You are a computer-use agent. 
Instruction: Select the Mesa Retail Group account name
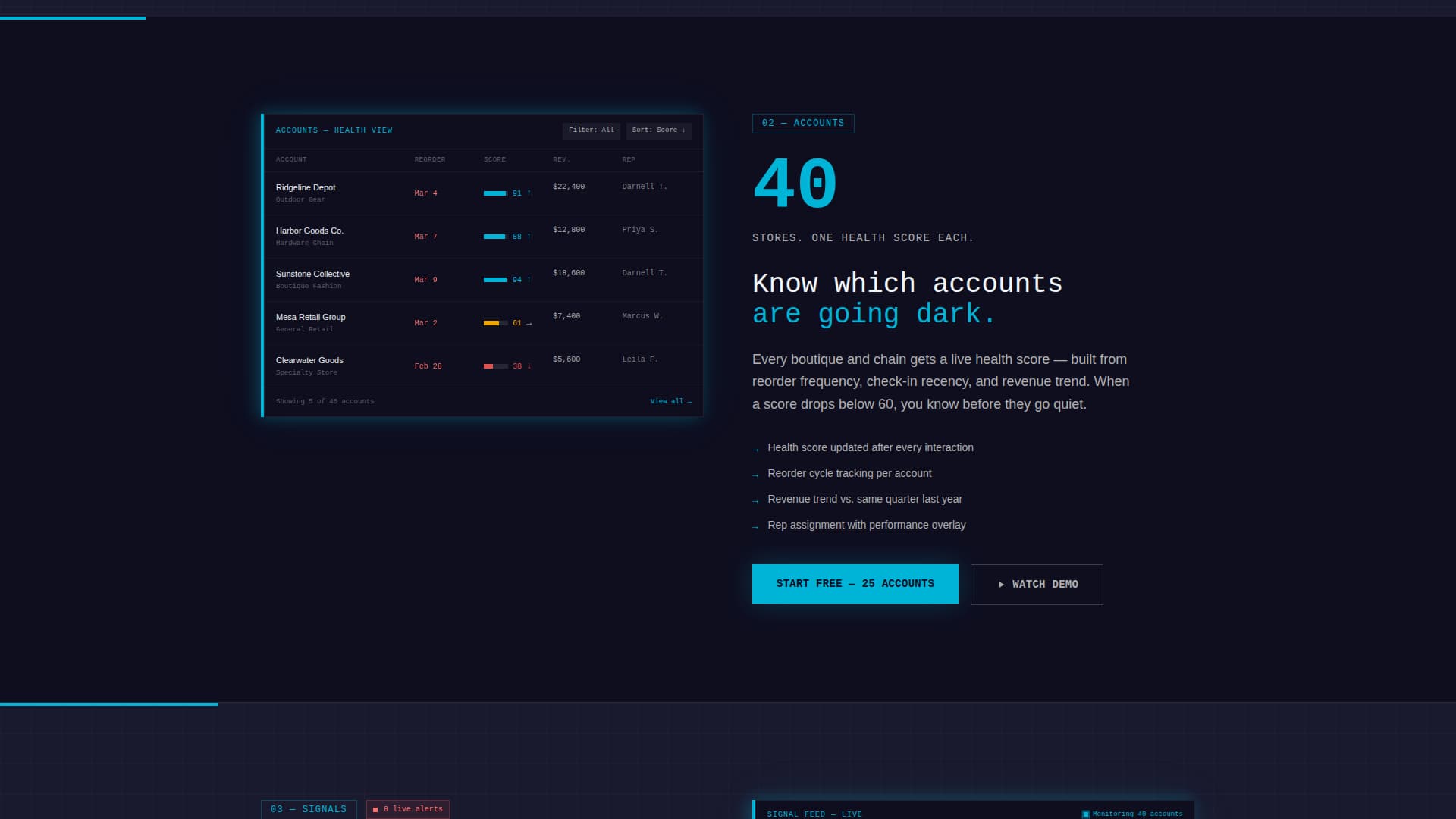(311, 317)
